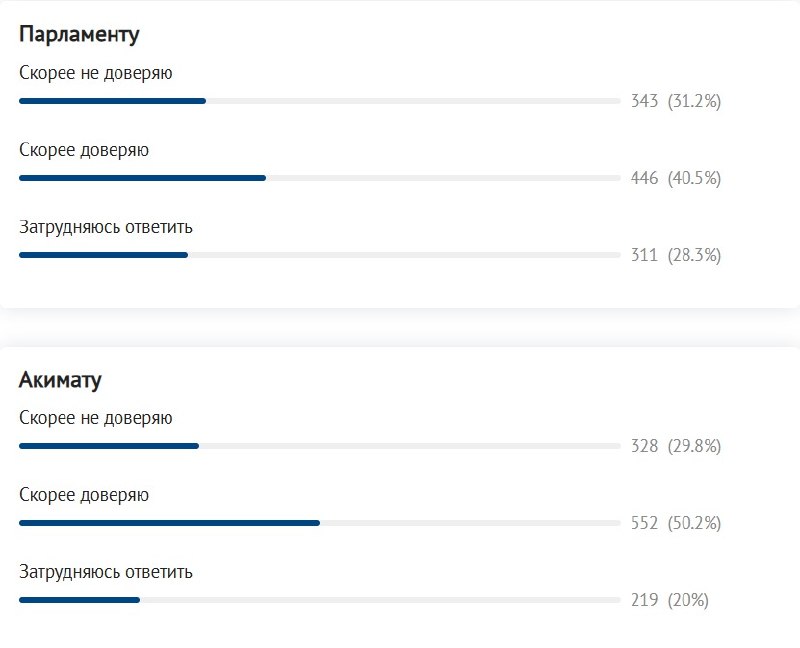800x648 pixels.
Task: Select "Скорее не доверяю" under Акимату
Action: coord(96,418)
